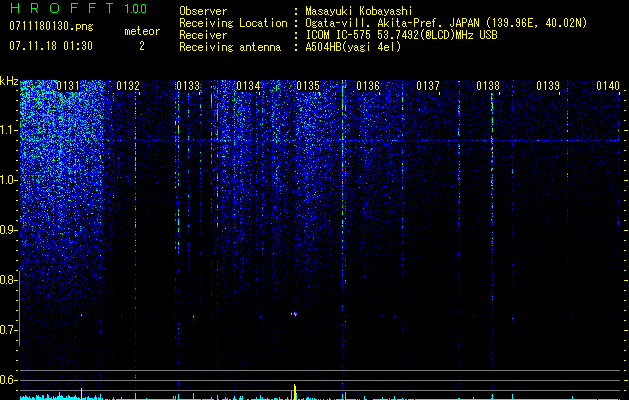629x400 pixels.
Task: Click the 0132 time marker
Action: point(128,86)
